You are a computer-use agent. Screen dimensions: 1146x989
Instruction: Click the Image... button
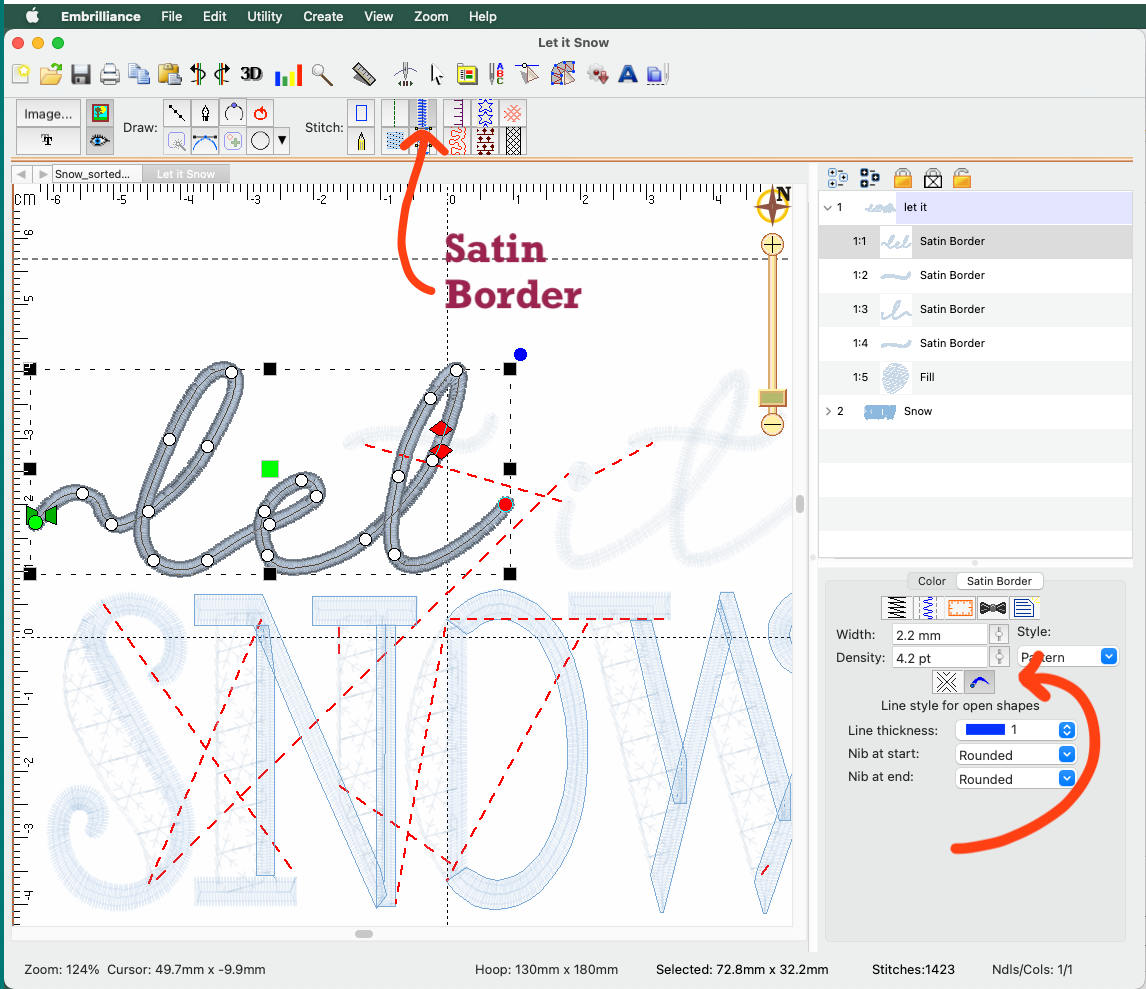coord(48,114)
